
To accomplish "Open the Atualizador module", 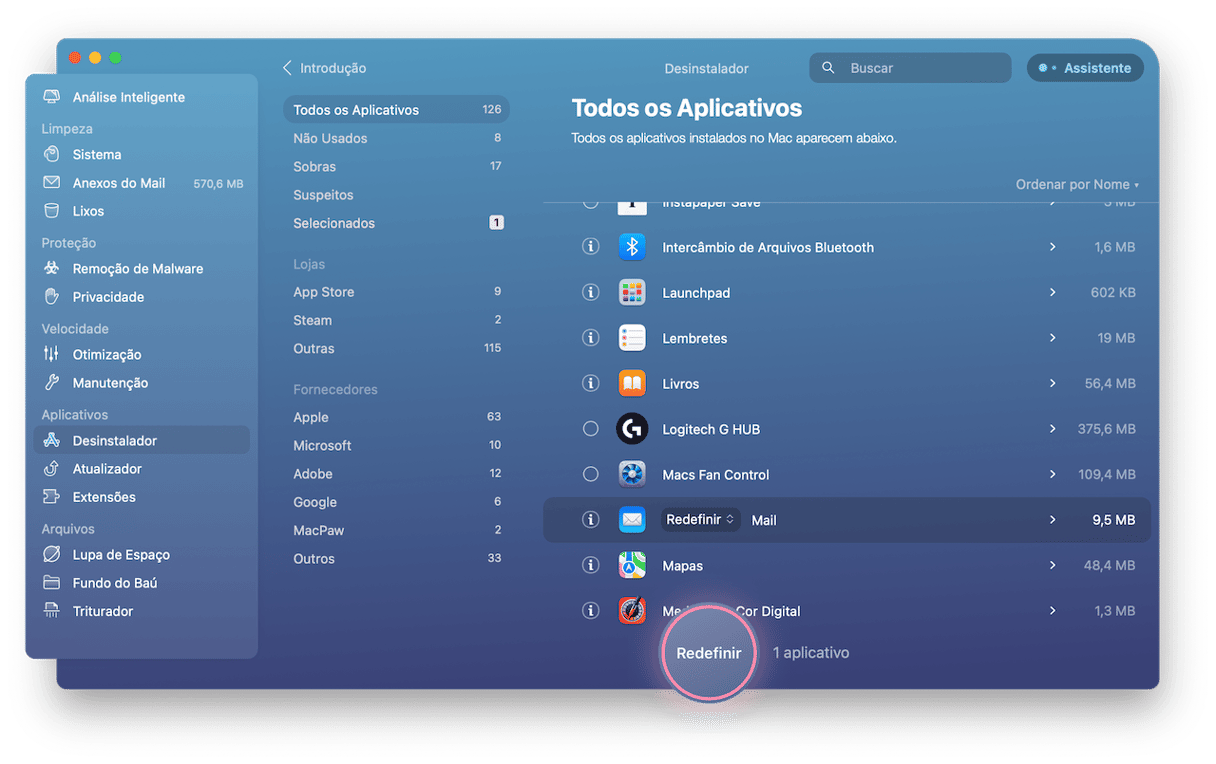I will coord(142,469).
